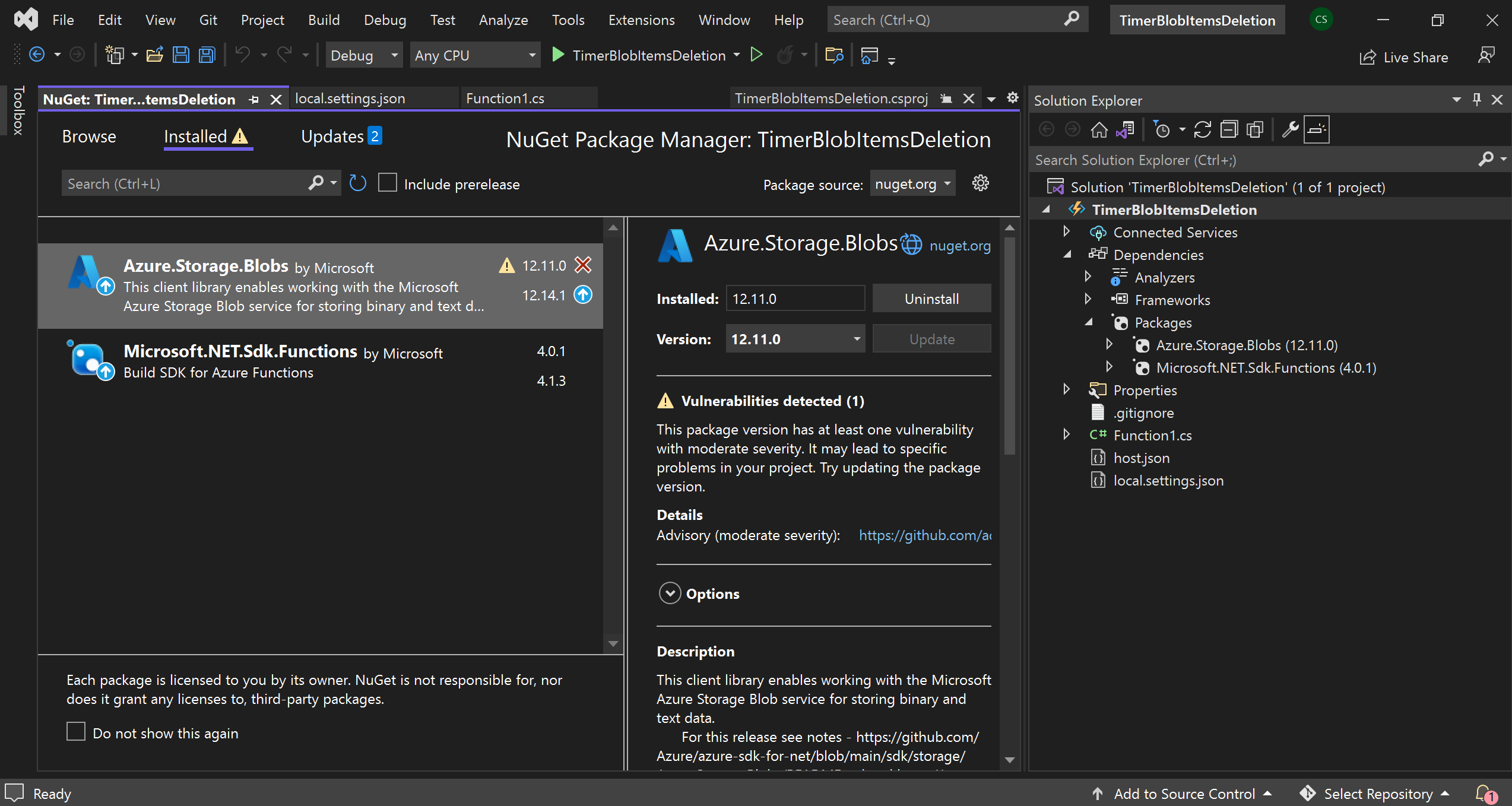This screenshot has height=806, width=1512.
Task: Switch to the Updates tab
Action: (341, 137)
